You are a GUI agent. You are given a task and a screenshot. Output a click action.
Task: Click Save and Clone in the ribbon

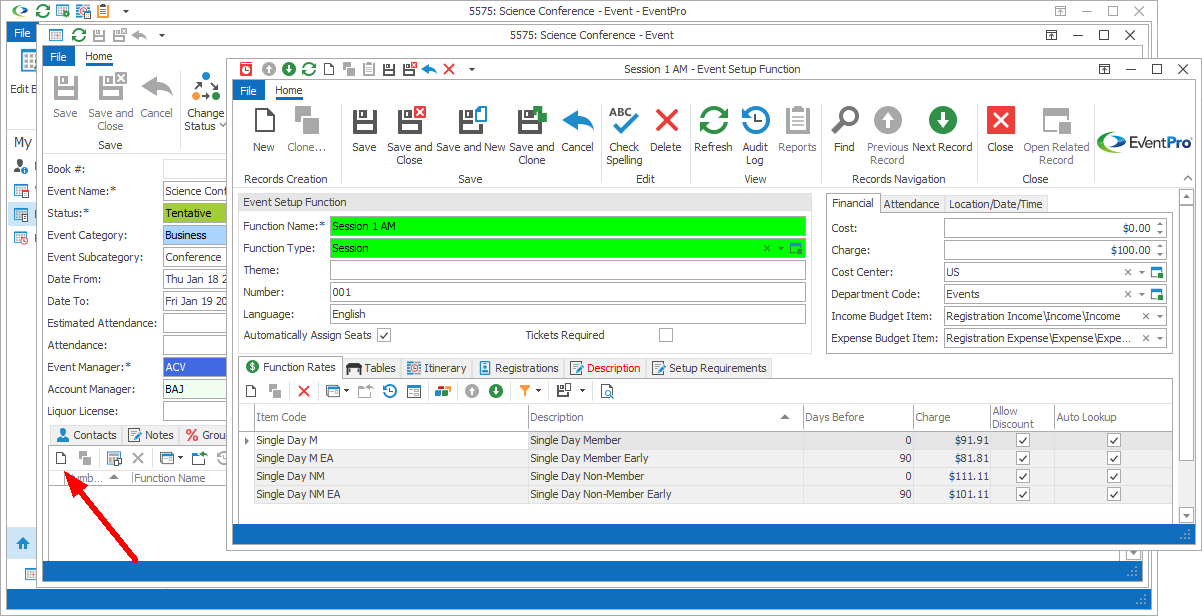532,136
